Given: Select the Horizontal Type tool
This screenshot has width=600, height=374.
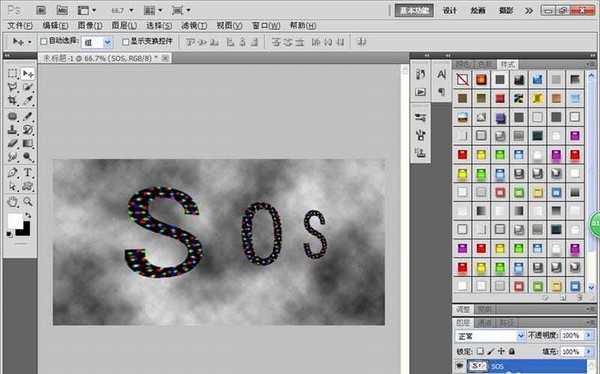Looking at the screenshot, I should (28, 173).
